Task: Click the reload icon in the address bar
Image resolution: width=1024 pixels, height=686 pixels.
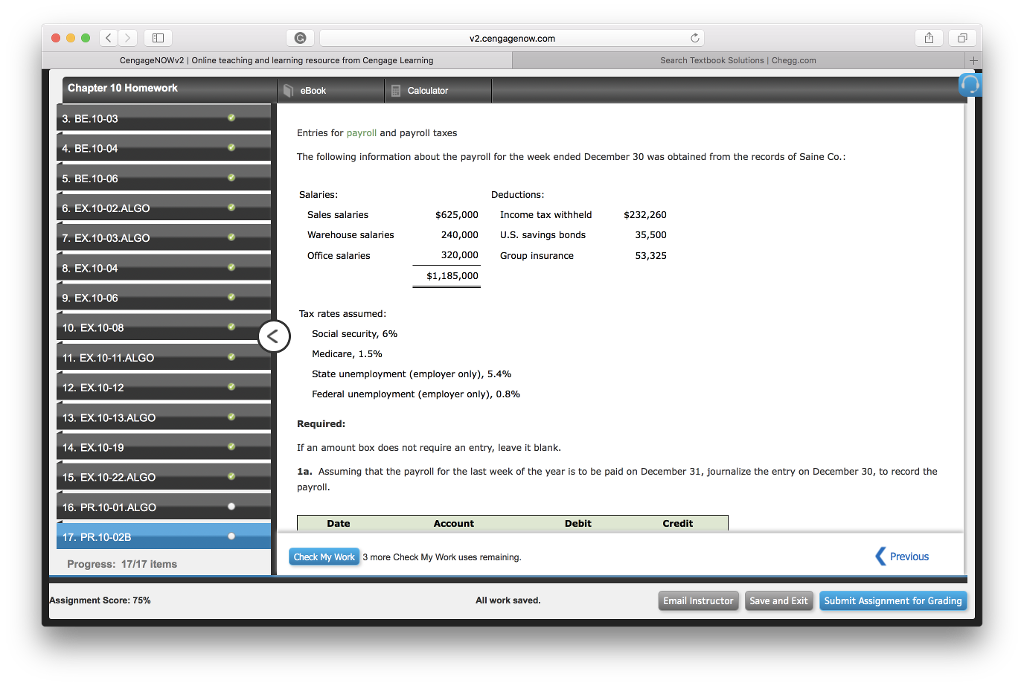Action: point(695,37)
